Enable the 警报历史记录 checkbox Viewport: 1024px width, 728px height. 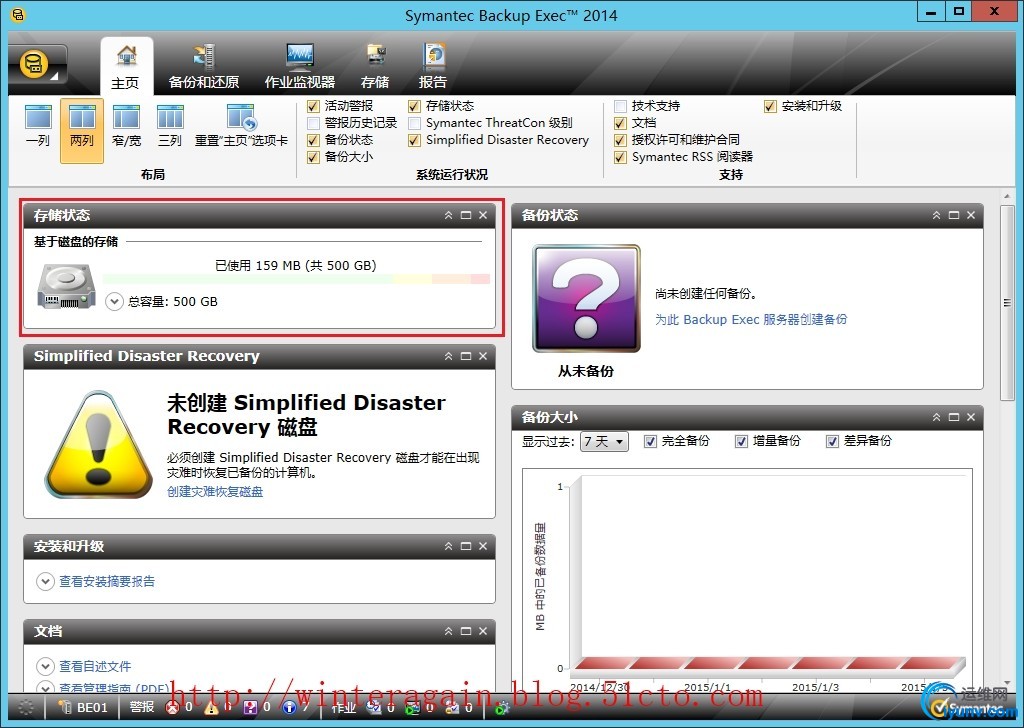(313, 123)
